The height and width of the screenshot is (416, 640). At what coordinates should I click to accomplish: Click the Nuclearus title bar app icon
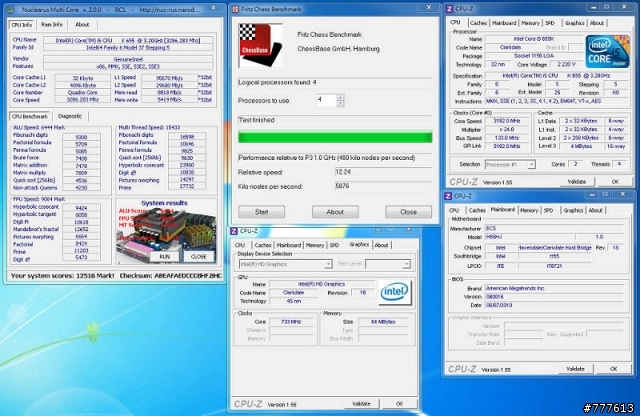point(11,9)
